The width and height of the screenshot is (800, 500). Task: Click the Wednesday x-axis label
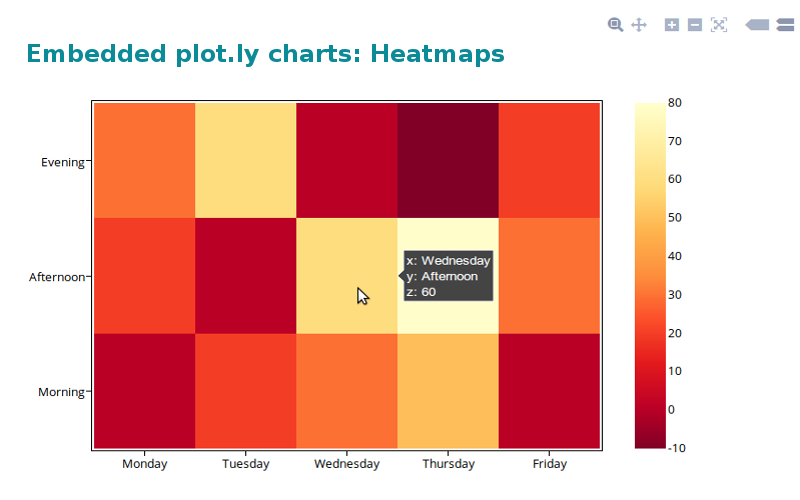346,464
